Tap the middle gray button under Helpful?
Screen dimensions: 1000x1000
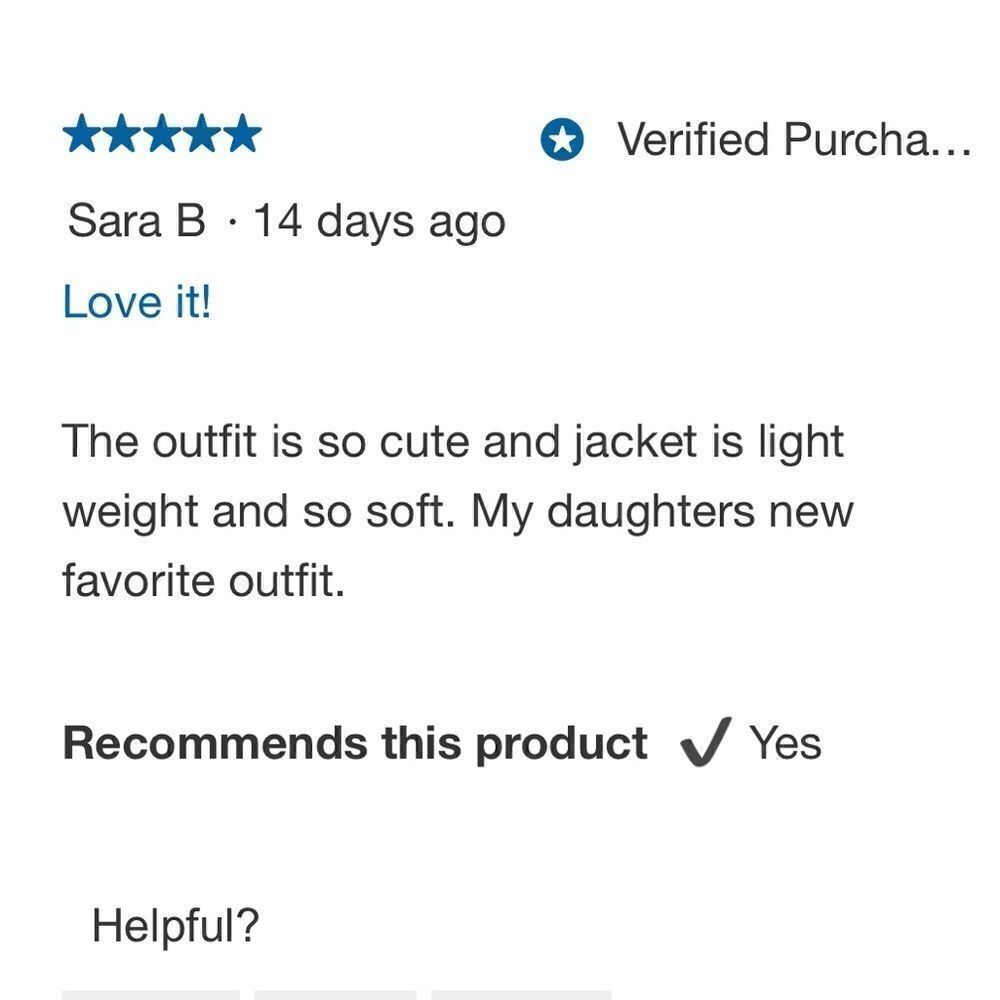click(335, 995)
